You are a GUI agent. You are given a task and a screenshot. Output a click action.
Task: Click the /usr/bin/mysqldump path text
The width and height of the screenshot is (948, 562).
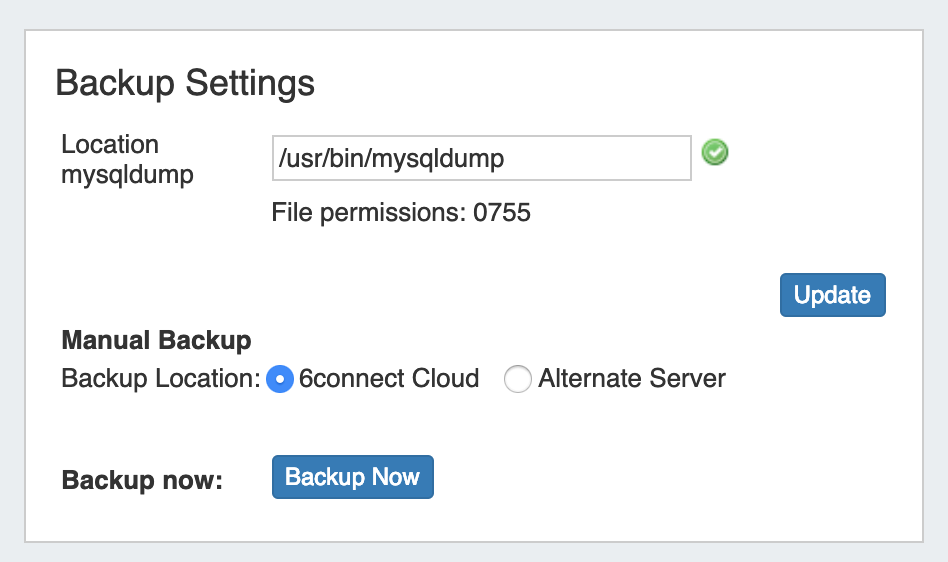[x=391, y=158]
